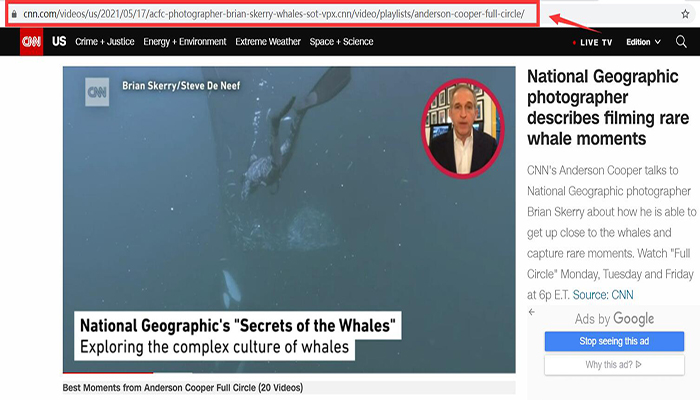This screenshot has width=700, height=400.
Task: Watch LIVE TV from the header
Action: click(x=594, y=42)
